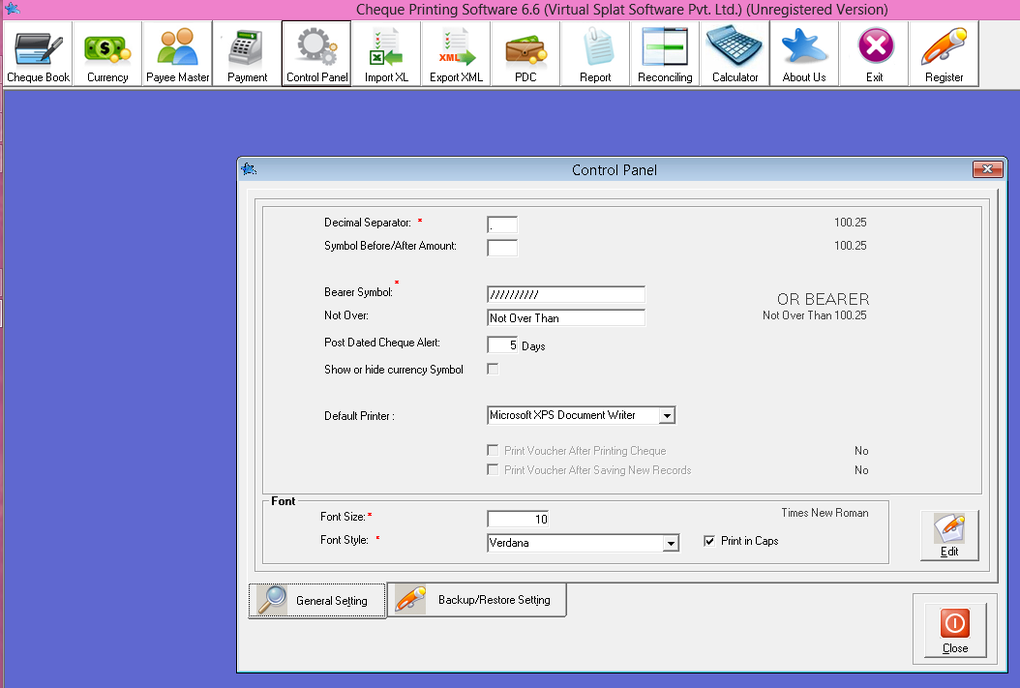Click the Control Panel gears icon
This screenshot has height=688, width=1020.
pos(316,53)
